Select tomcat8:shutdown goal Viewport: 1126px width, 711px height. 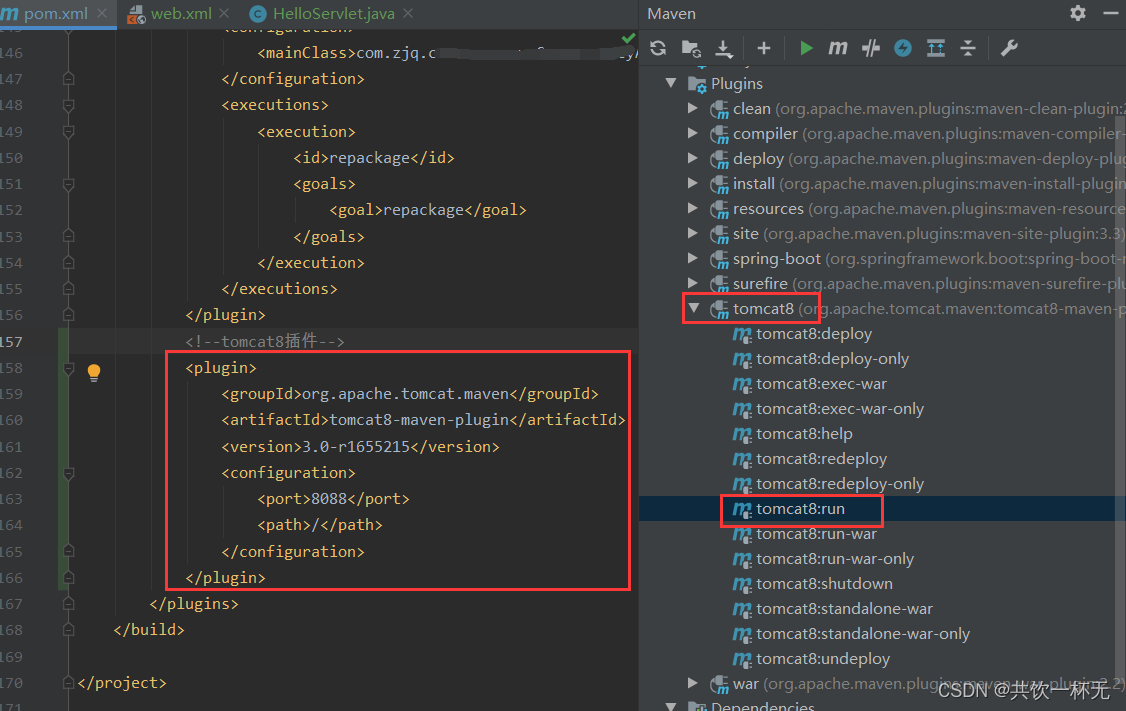coord(824,583)
